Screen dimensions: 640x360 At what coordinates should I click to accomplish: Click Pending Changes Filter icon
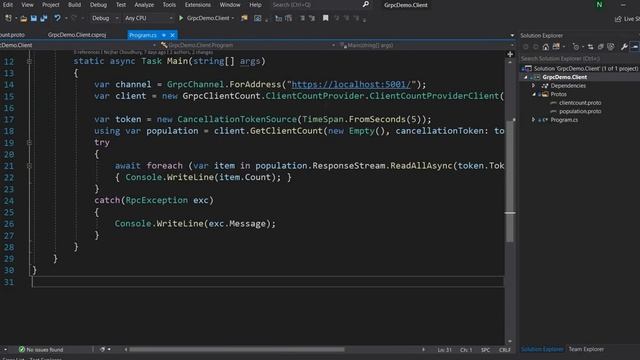[576, 47]
